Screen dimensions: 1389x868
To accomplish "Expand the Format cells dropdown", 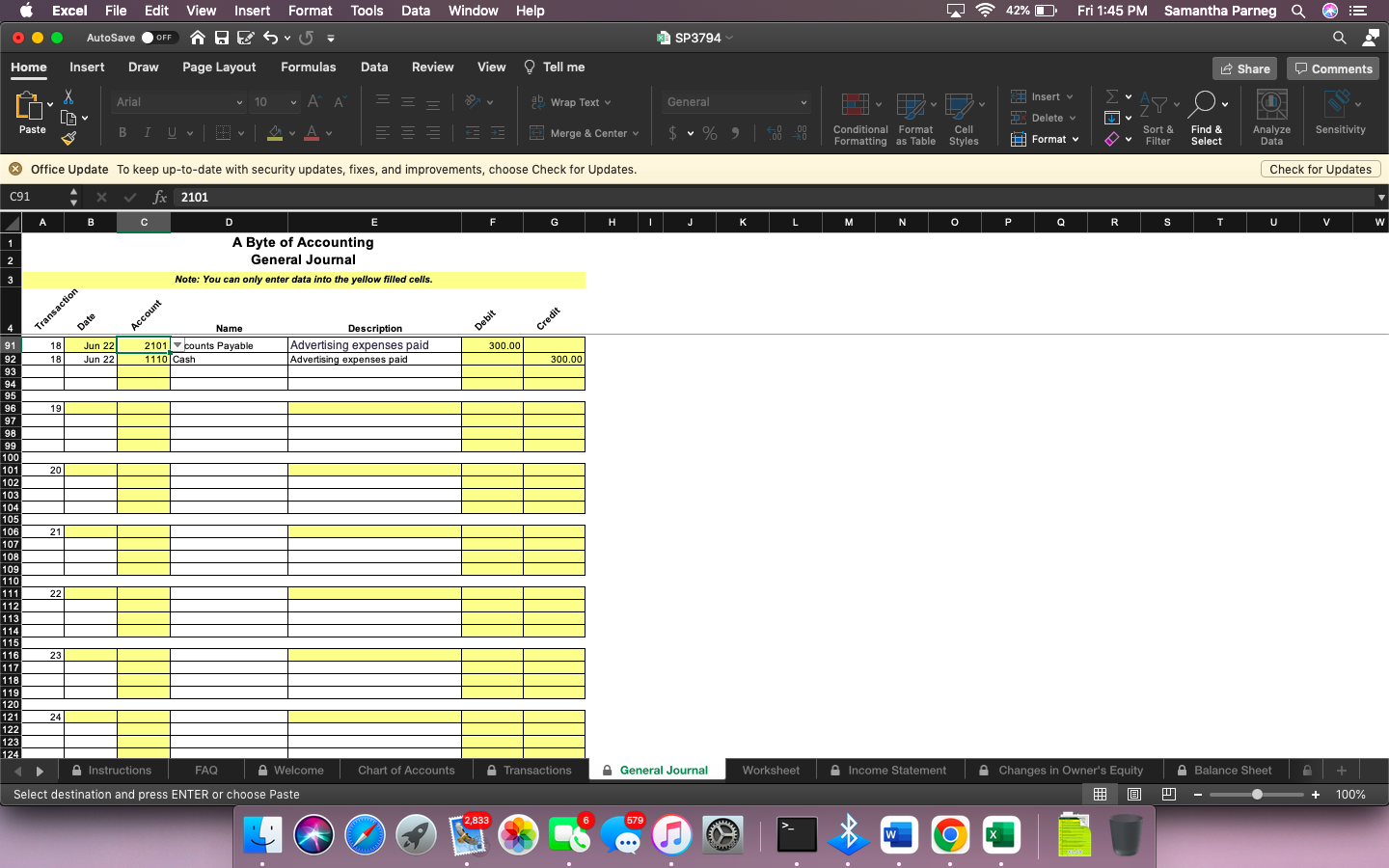I will [x=1076, y=139].
